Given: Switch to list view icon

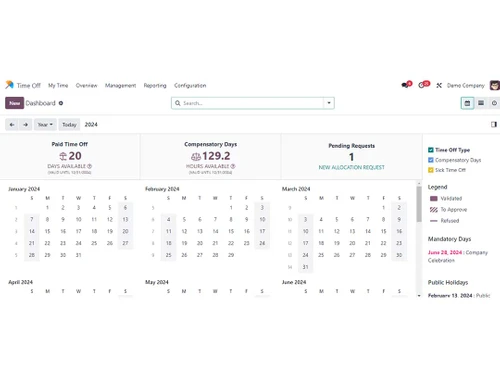Looking at the screenshot, I should coord(481,103).
